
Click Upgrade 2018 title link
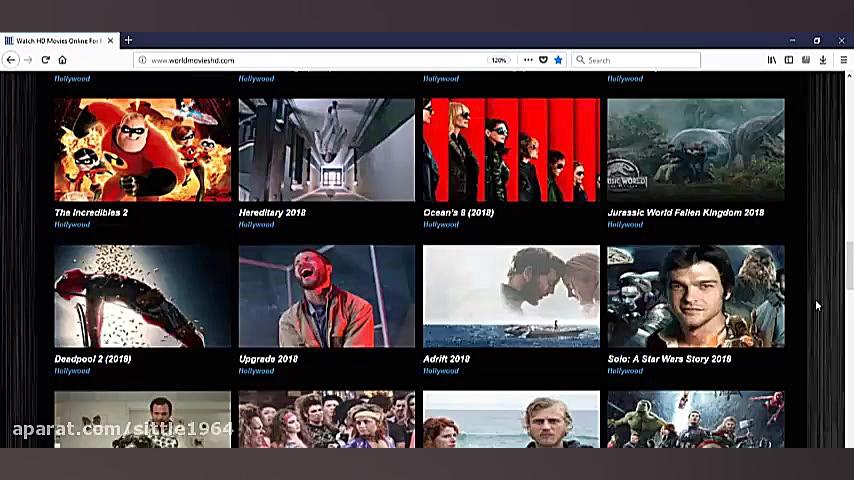click(x=269, y=359)
